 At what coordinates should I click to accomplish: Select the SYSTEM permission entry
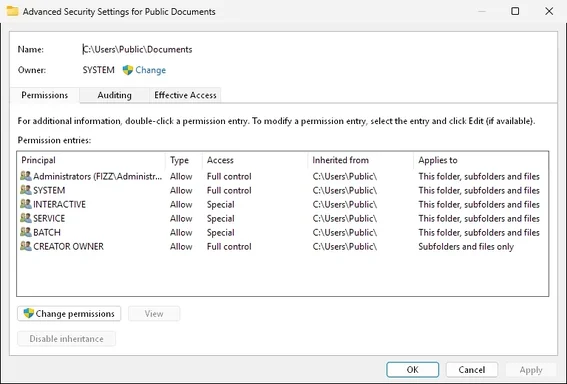click(282, 190)
